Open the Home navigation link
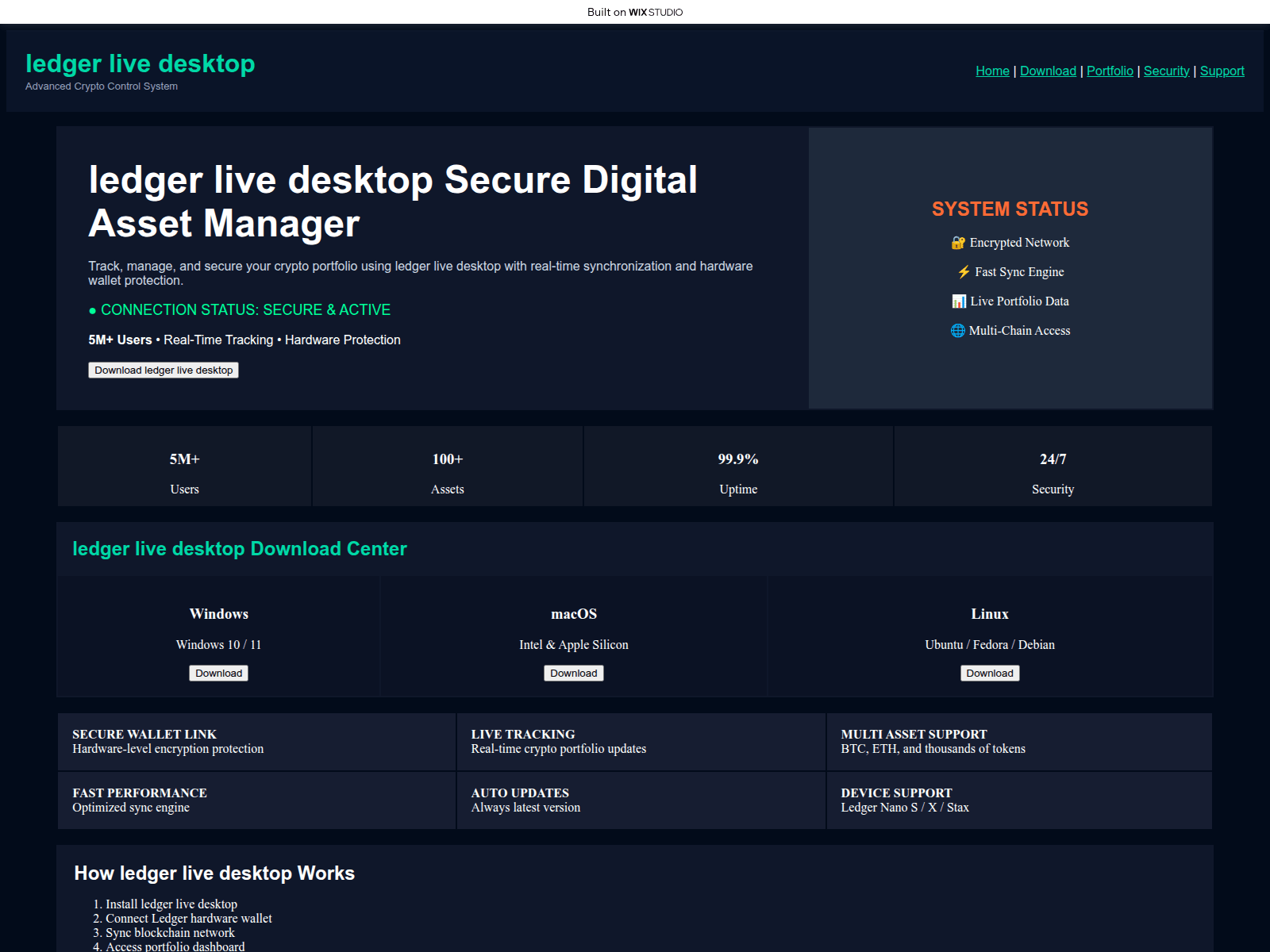This screenshot has width=1270, height=952. tap(992, 71)
